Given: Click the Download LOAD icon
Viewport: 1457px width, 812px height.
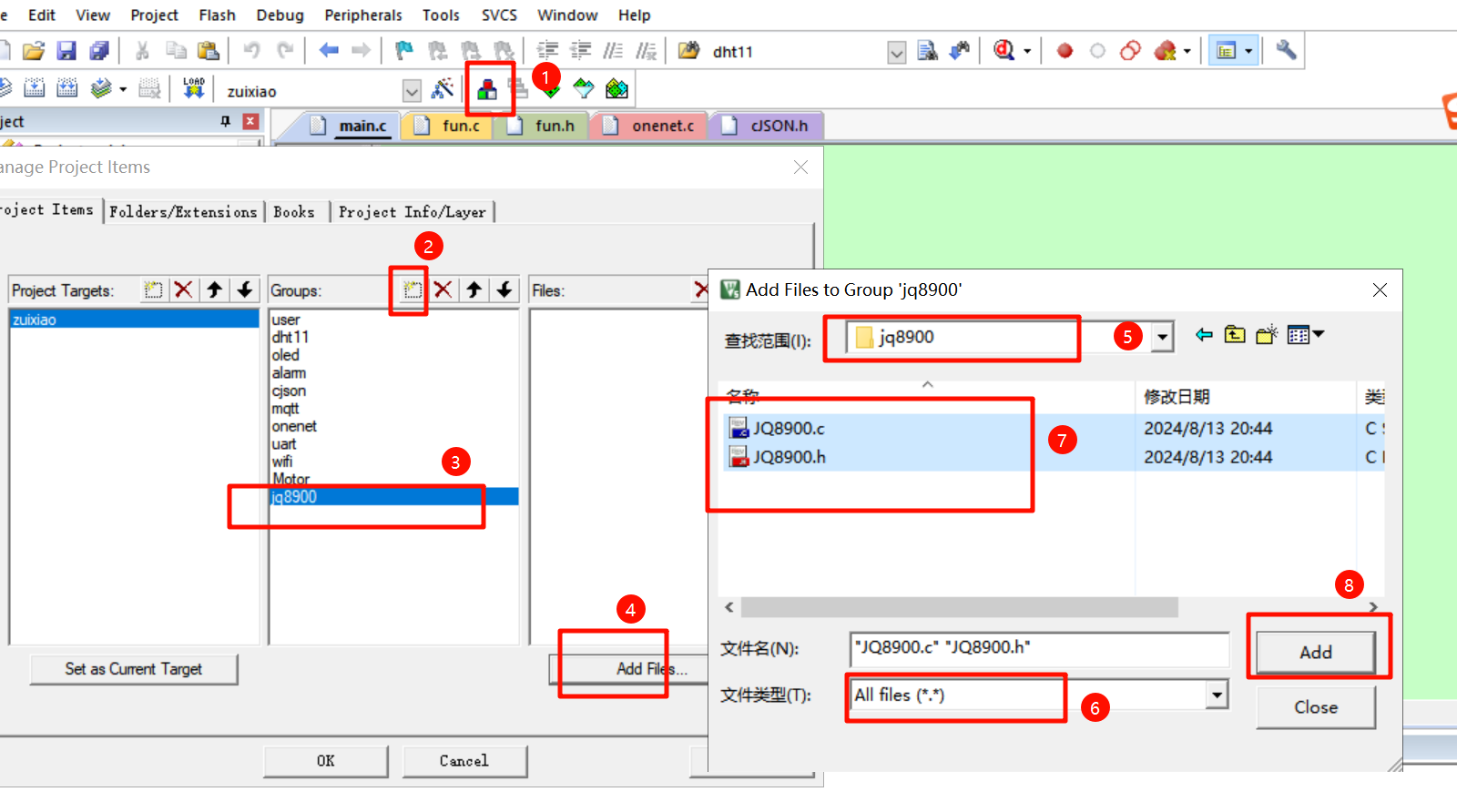Looking at the screenshot, I should [194, 88].
